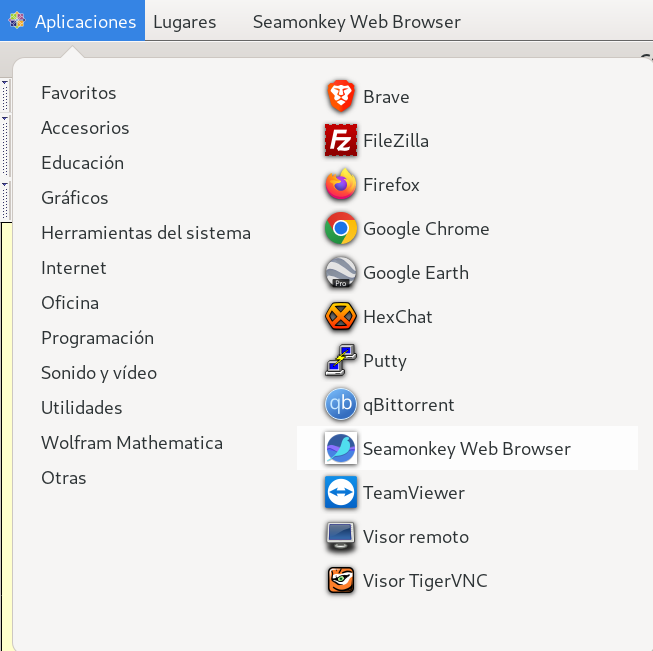Click the Firefox fox icon

pyautogui.click(x=341, y=185)
